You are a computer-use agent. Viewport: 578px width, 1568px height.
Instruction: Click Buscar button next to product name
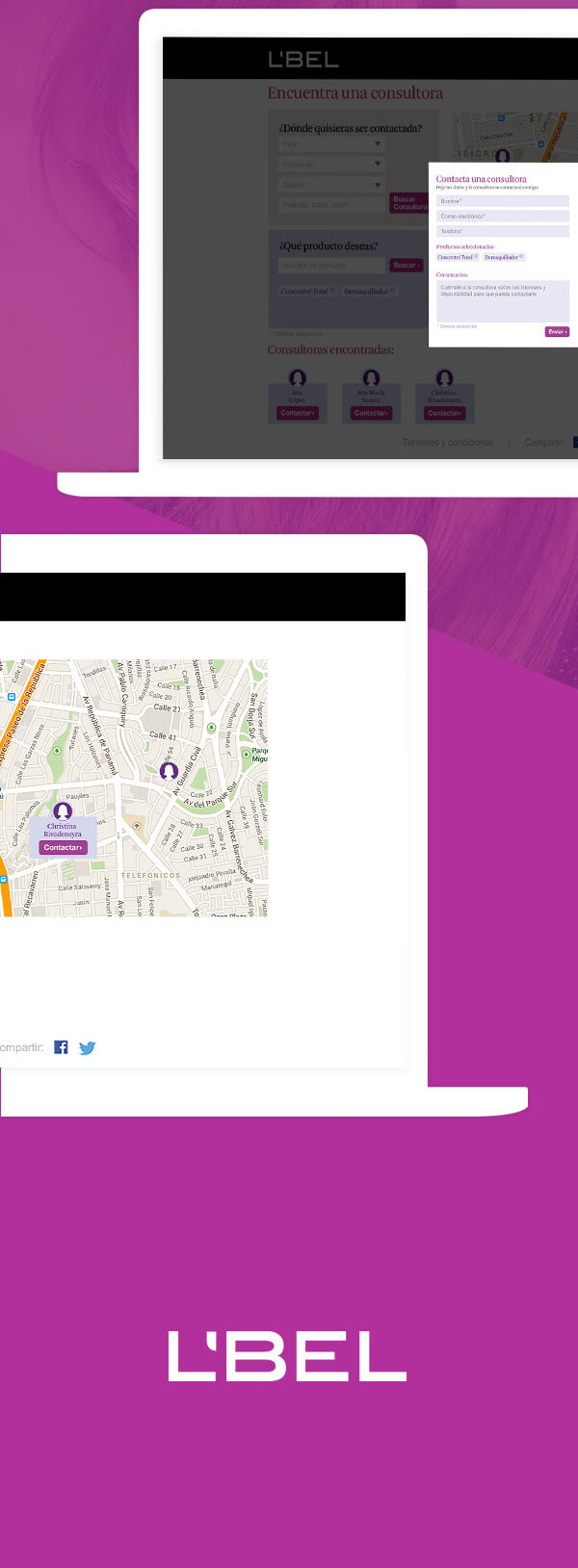tap(406, 266)
